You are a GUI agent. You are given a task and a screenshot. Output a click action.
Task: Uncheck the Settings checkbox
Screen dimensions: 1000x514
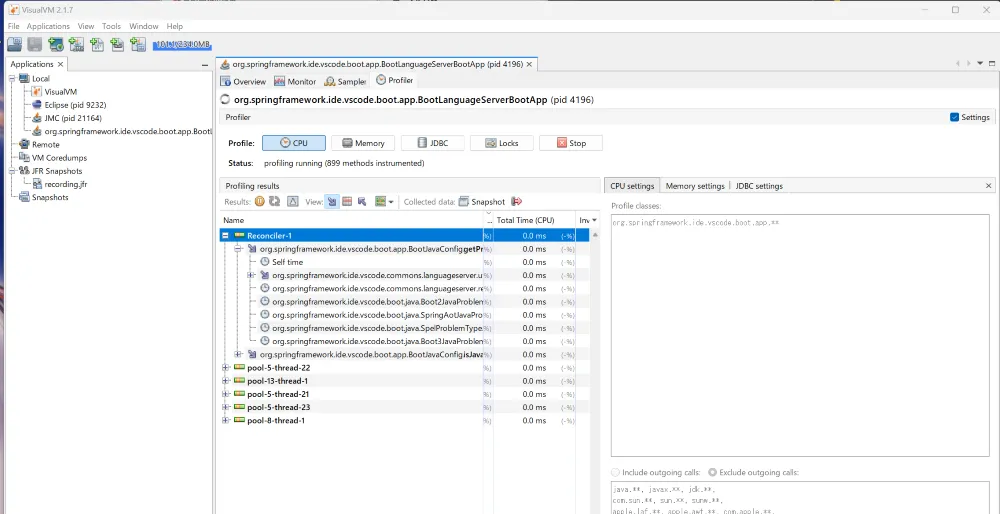click(x=955, y=117)
